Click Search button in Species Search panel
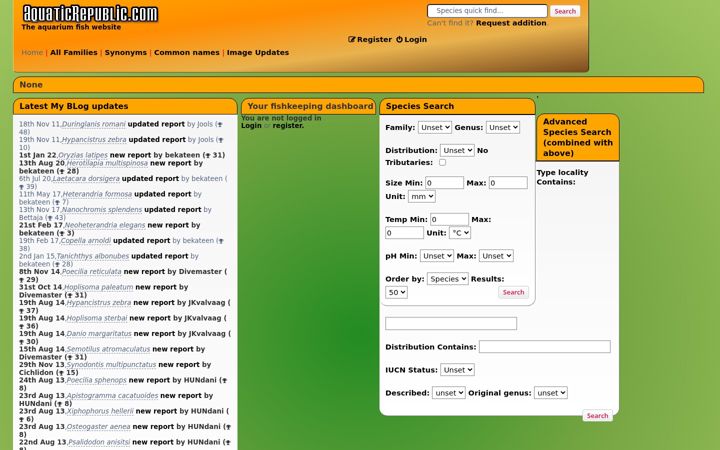 point(513,292)
